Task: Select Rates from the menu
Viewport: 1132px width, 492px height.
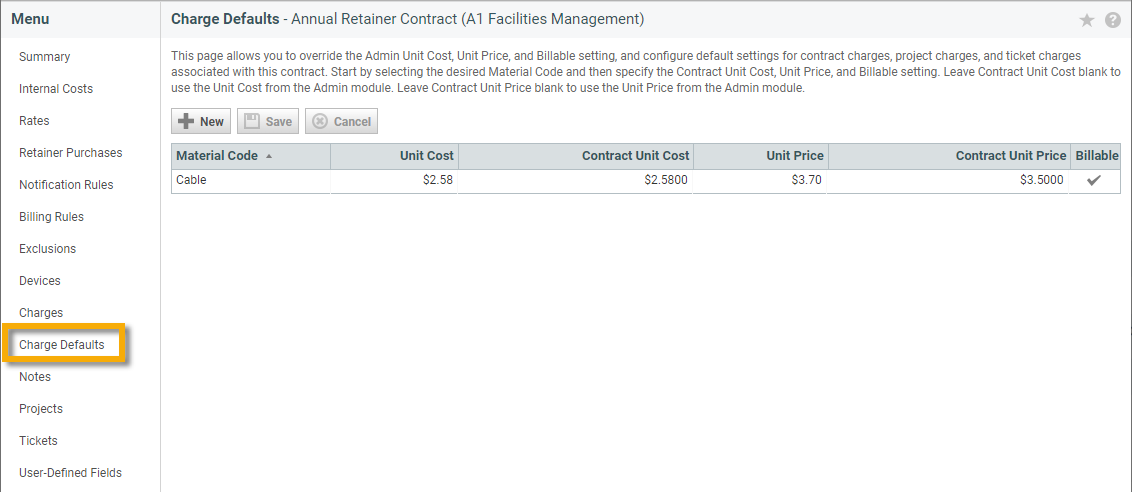Action: (34, 121)
